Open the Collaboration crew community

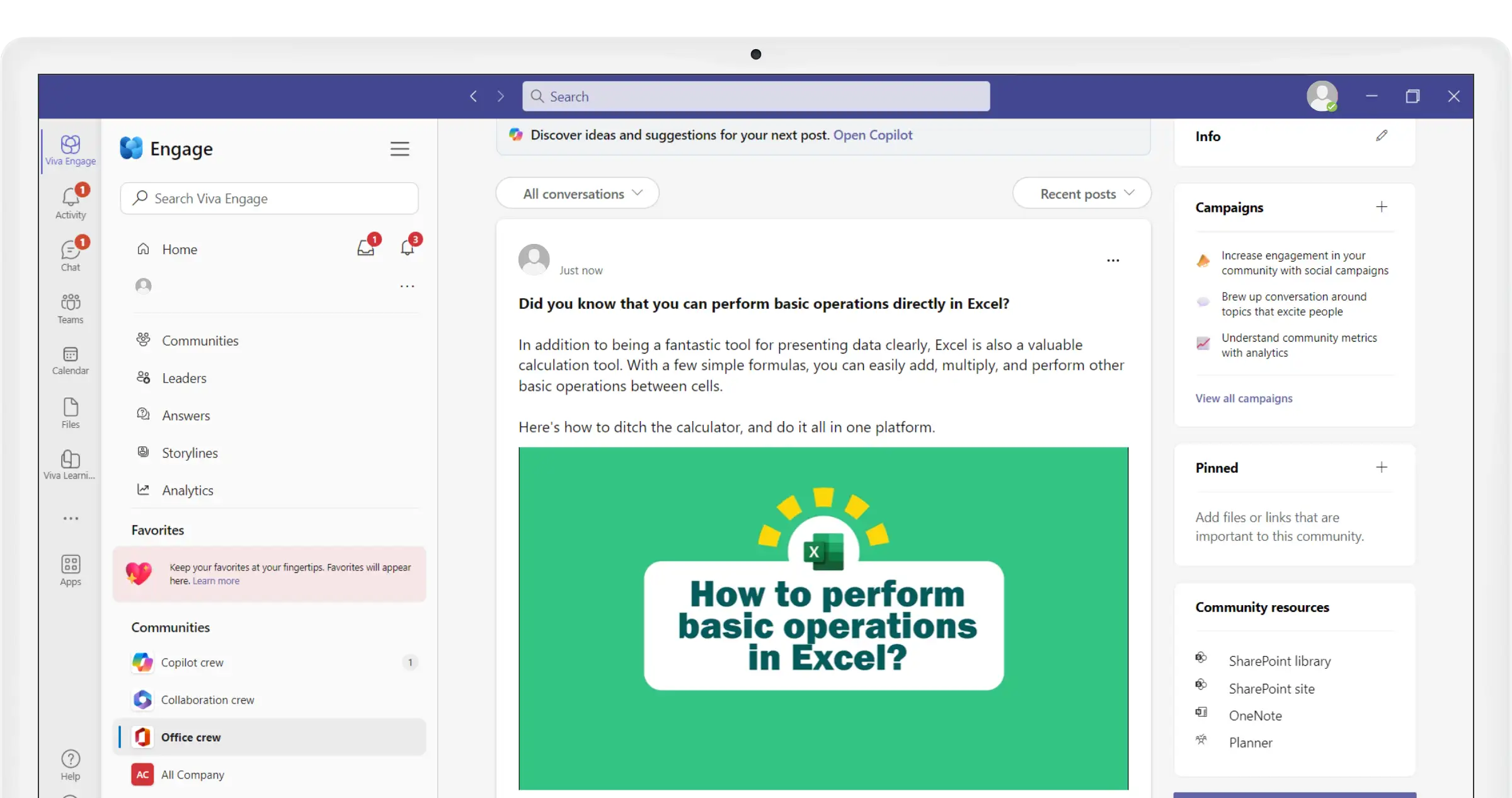[x=270, y=700]
